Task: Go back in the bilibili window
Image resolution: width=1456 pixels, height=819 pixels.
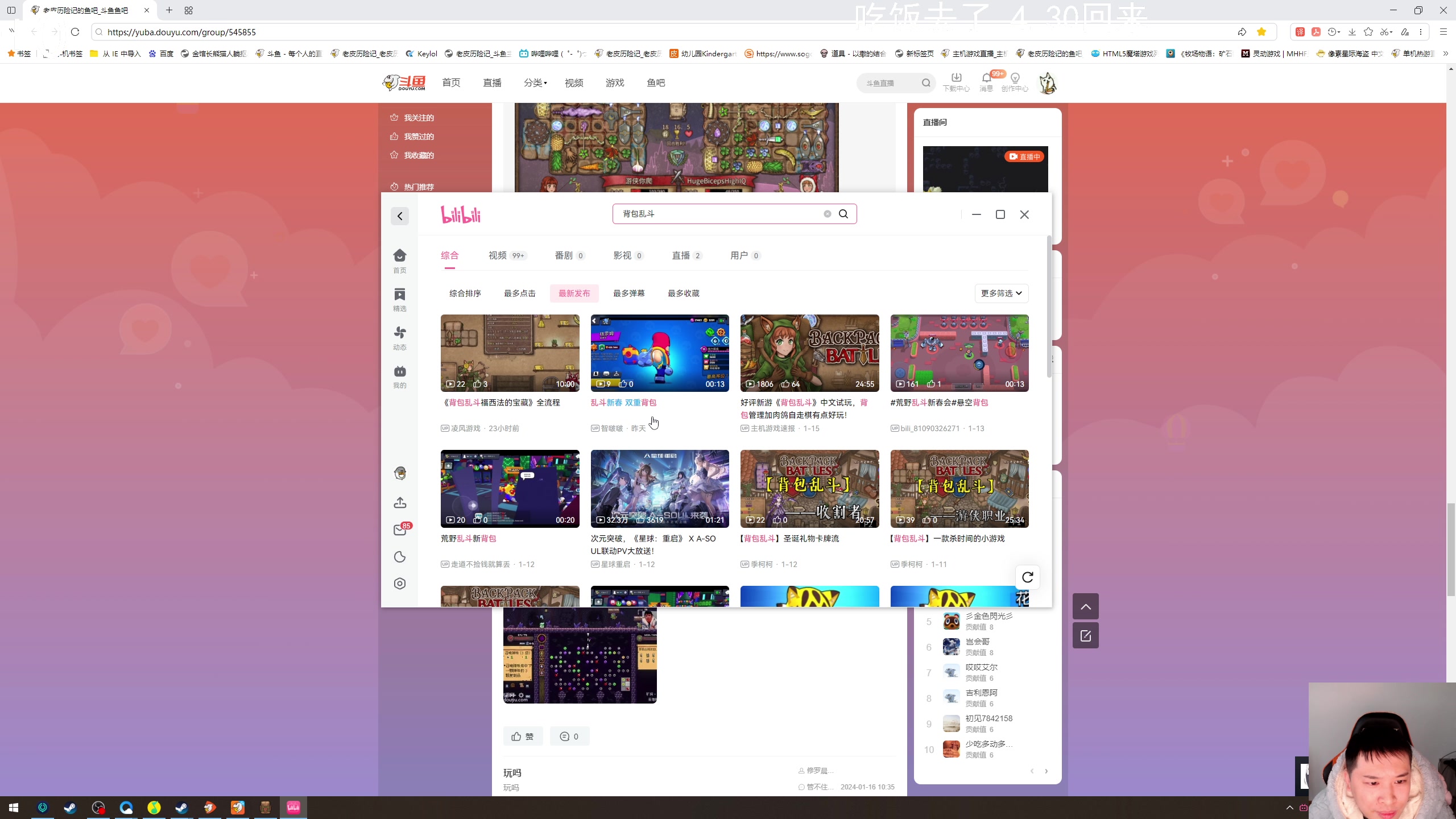Action: click(400, 216)
